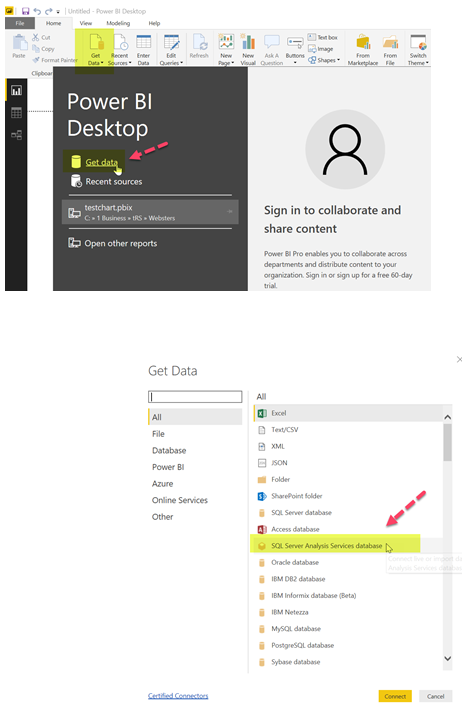Click the Get data link on splash screen
Image resolution: width=462 pixels, height=711 pixels.
coord(102,162)
